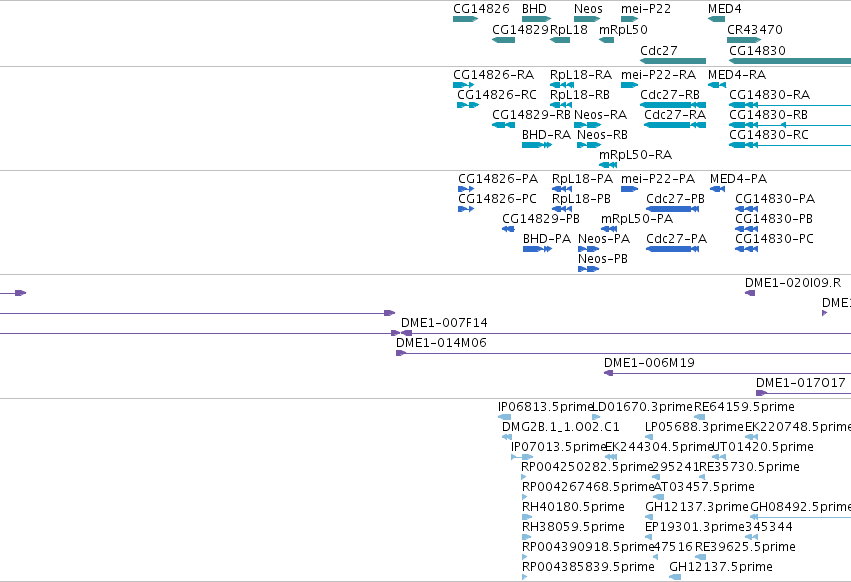This screenshot has height=582, width=851.
Task: Select the GH12137.3prime EST label
Action: 697,507
